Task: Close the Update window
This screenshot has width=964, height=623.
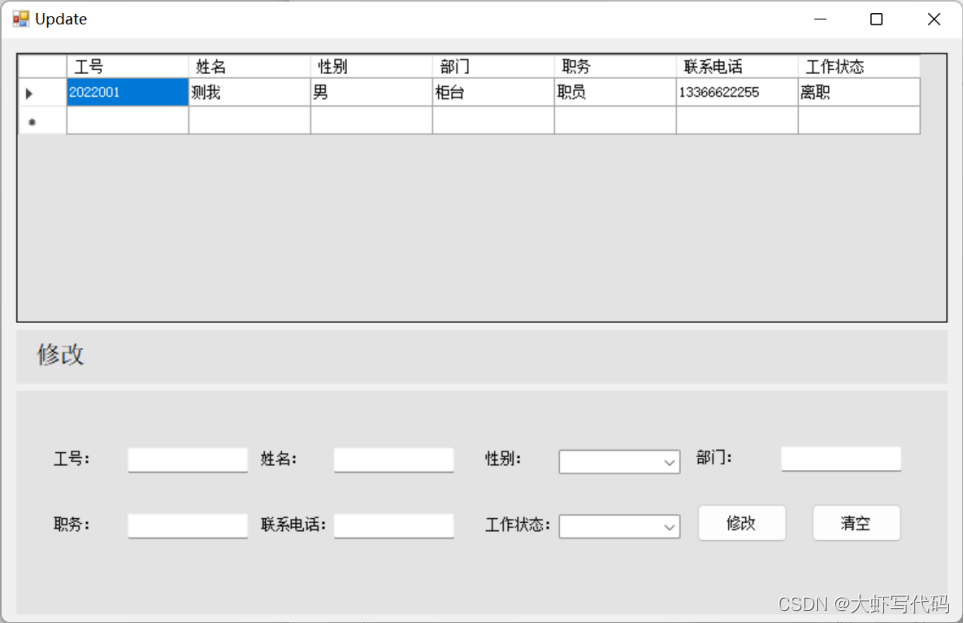Action: (934, 19)
